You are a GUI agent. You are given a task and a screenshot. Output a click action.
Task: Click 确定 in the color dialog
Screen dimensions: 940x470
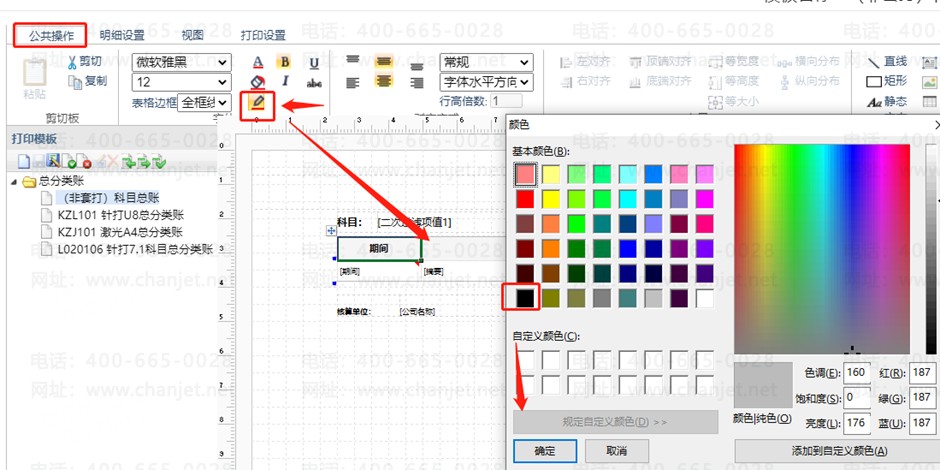tap(545, 451)
